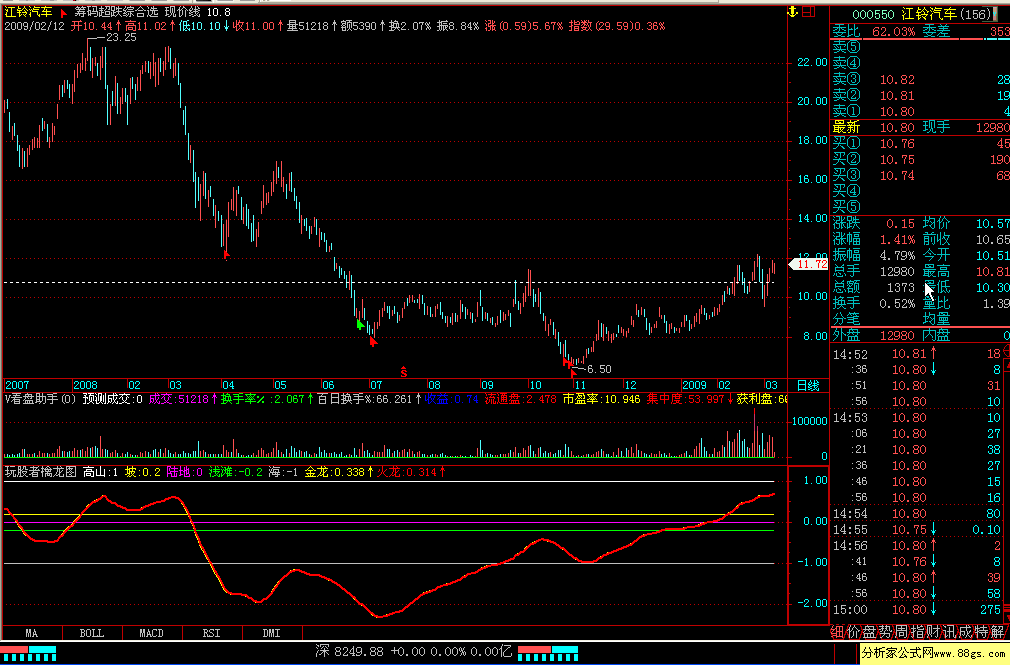Select the 周 tab in the quote panel
This screenshot has width=1010, height=665.
coord(902,632)
